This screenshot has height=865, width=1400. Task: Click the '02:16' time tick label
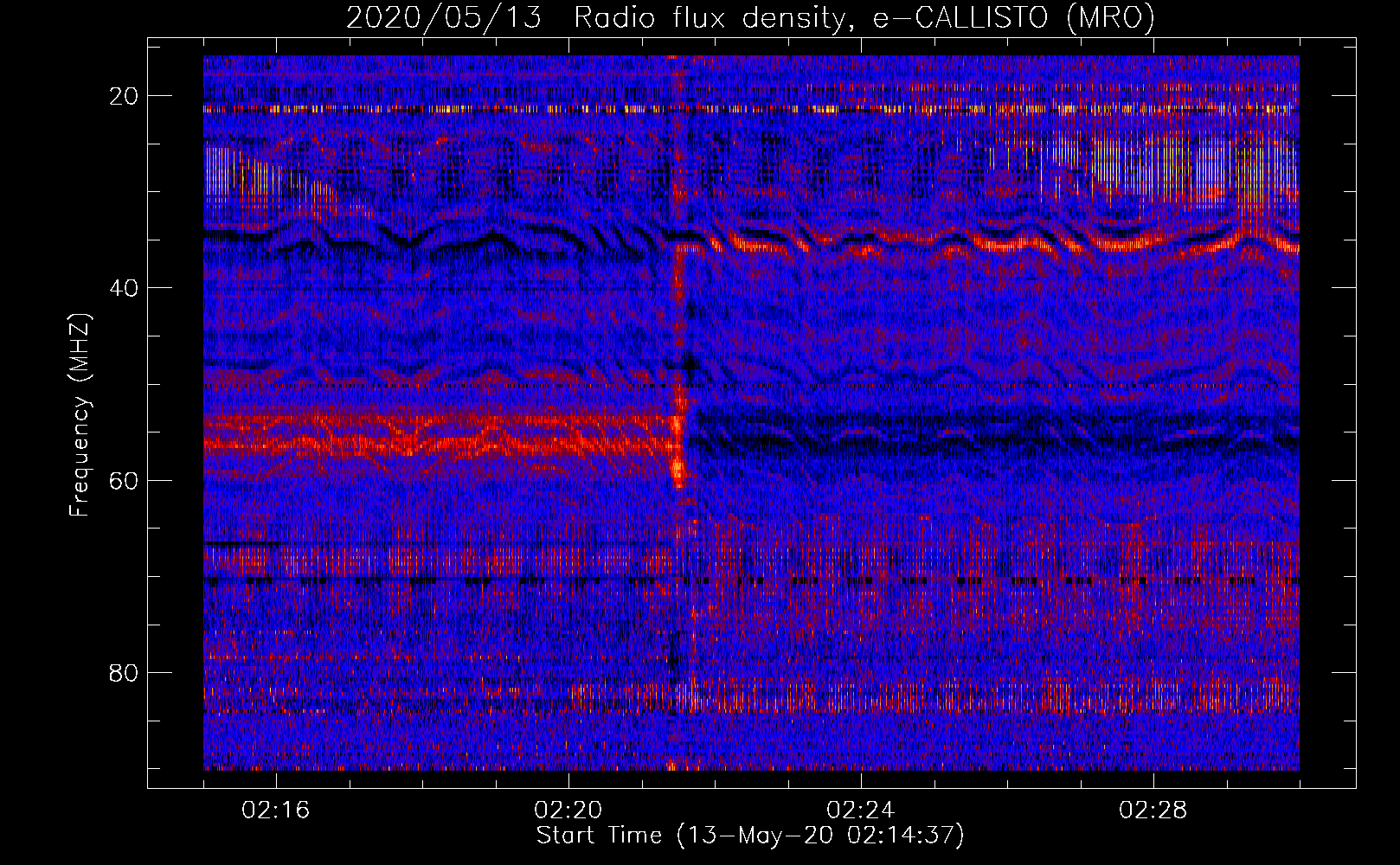coord(276,810)
